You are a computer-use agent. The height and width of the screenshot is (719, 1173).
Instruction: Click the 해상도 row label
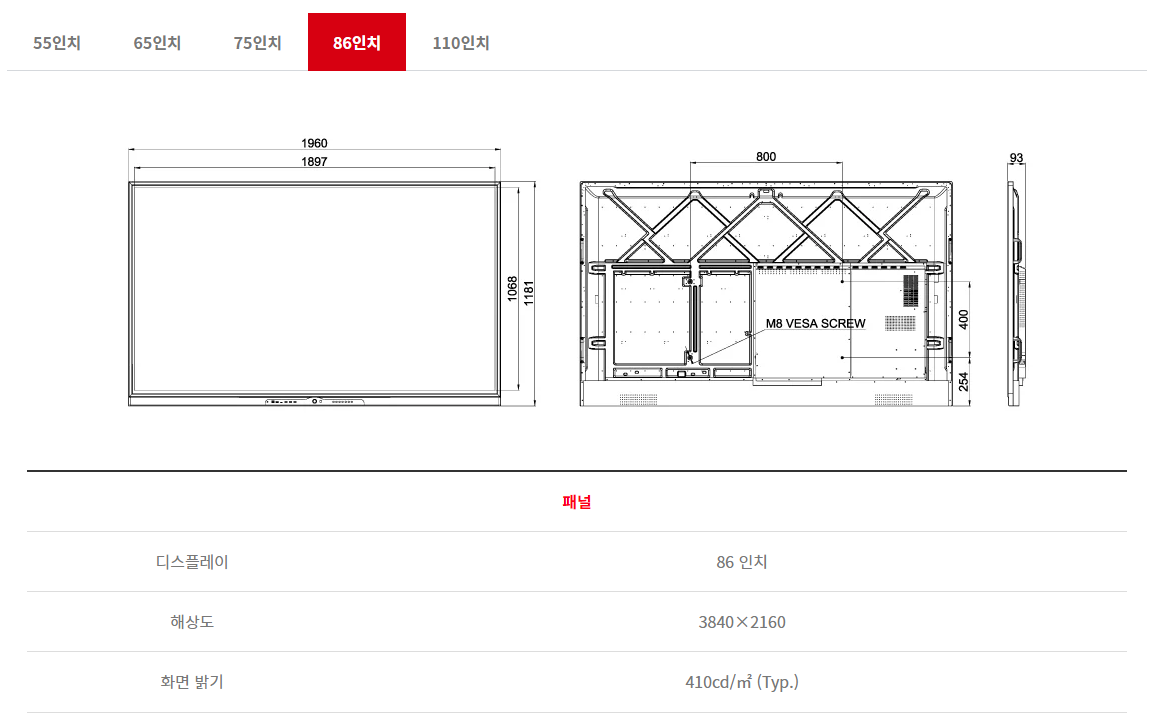click(x=192, y=622)
